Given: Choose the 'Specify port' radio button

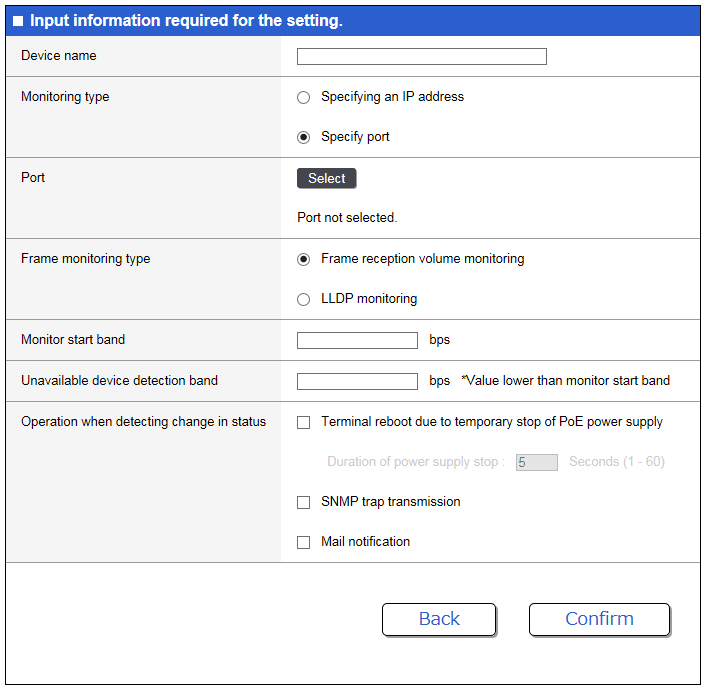Looking at the screenshot, I should click(x=304, y=137).
